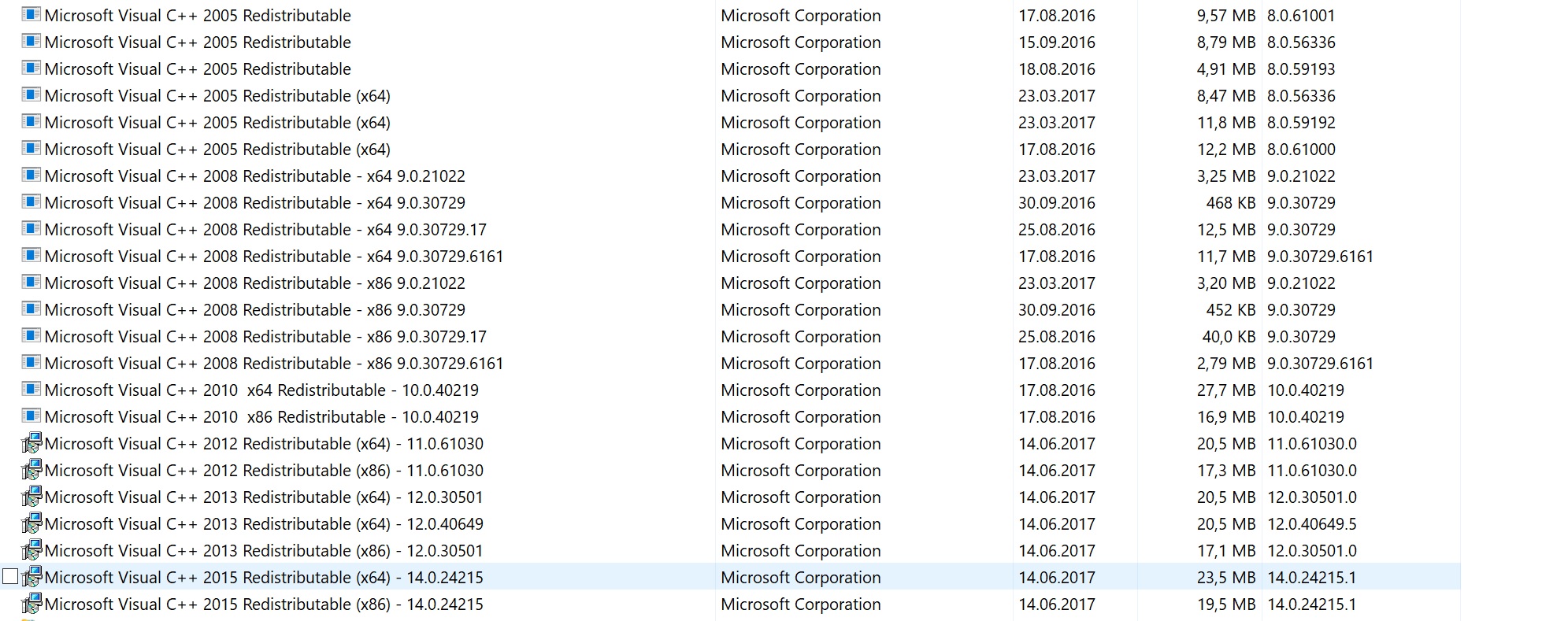The image size is (1568, 621).
Task: Click the size value '23,5 MB'
Action: tap(1226, 578)
